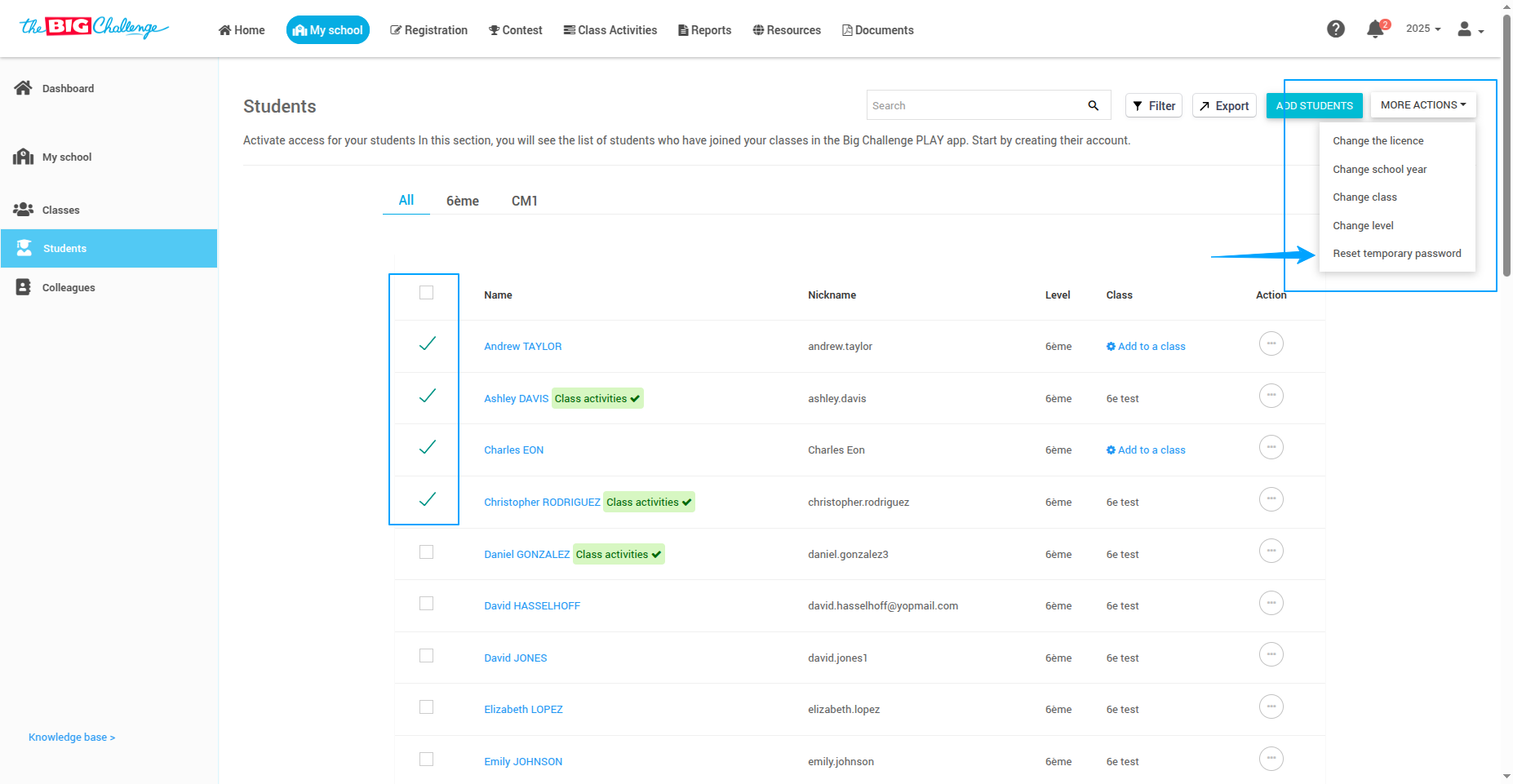Open action menu for Charles EON
The height and width of the screenshot is (784, 1513).
click(1271, 447)
